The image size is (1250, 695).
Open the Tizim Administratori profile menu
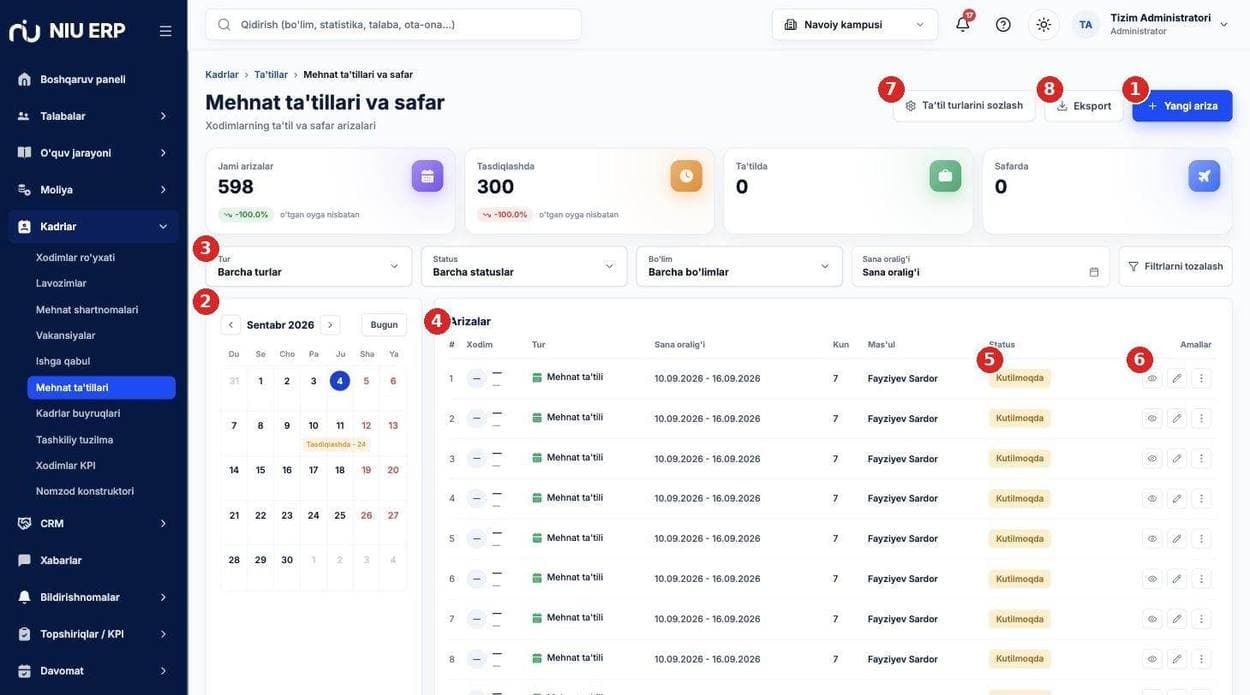[x=1151, y=24]
